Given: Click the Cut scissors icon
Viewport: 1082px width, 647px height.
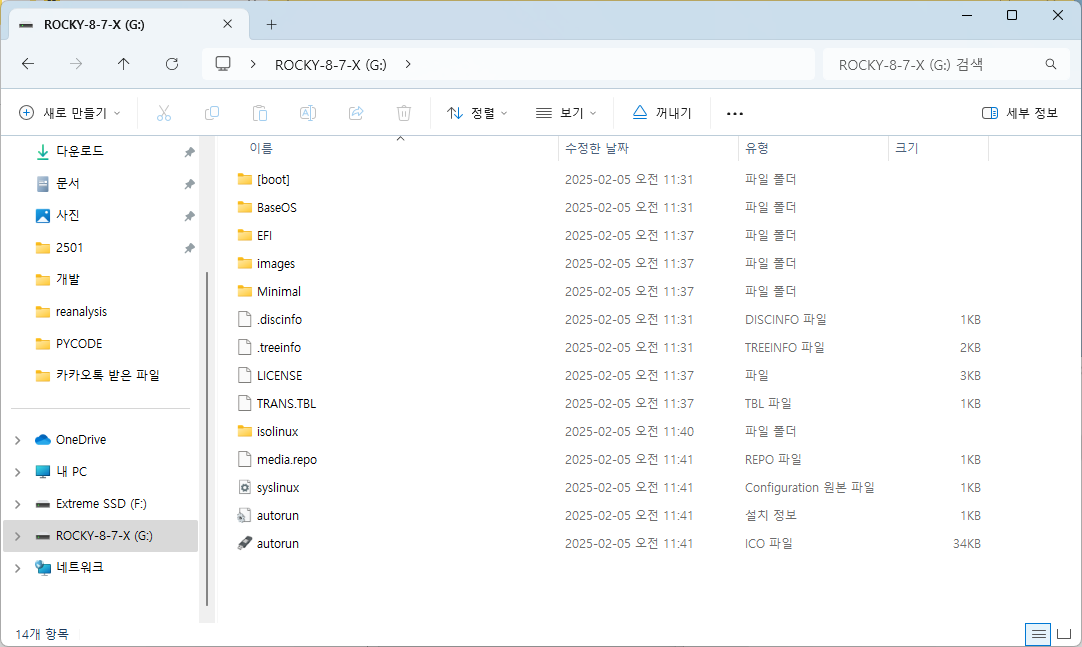Looking at the screenshot, I should (x=164, y=113).
